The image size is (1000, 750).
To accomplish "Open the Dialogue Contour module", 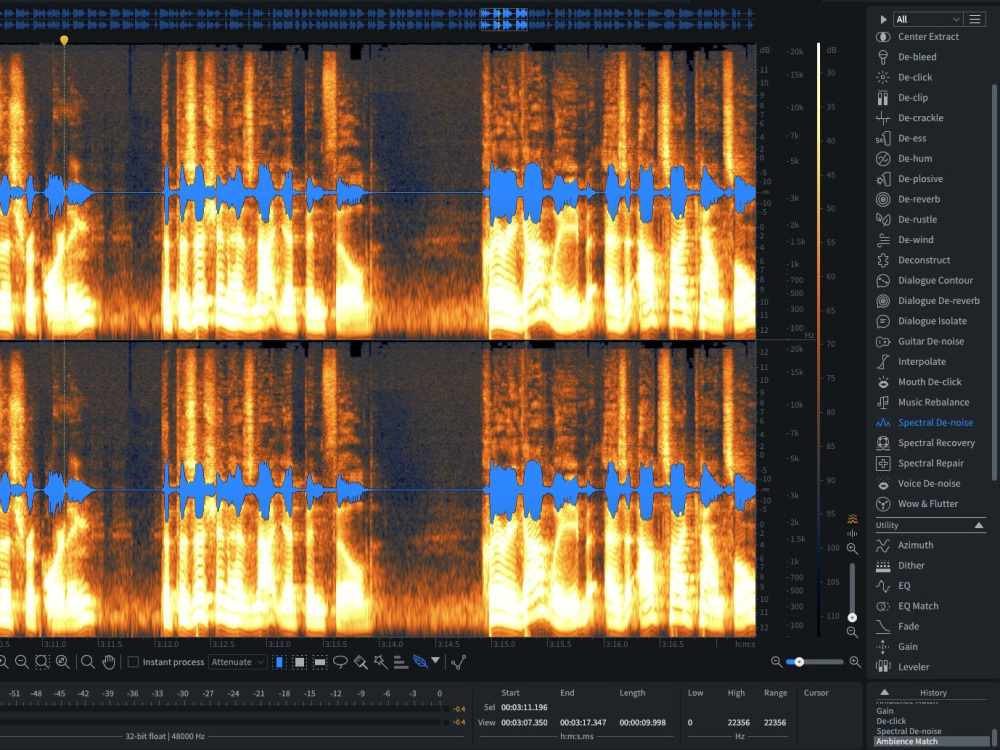I will (927, 281).
